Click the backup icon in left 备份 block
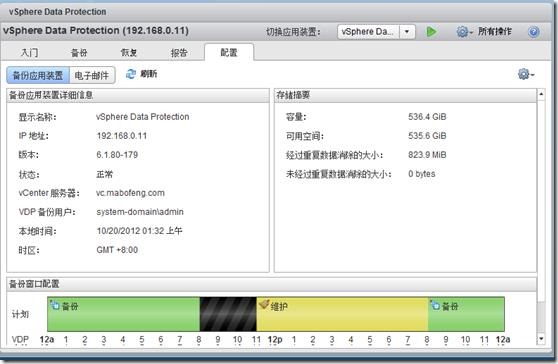Image resolution: width=558 pixels, height=364 pixels. coord(54,305)
